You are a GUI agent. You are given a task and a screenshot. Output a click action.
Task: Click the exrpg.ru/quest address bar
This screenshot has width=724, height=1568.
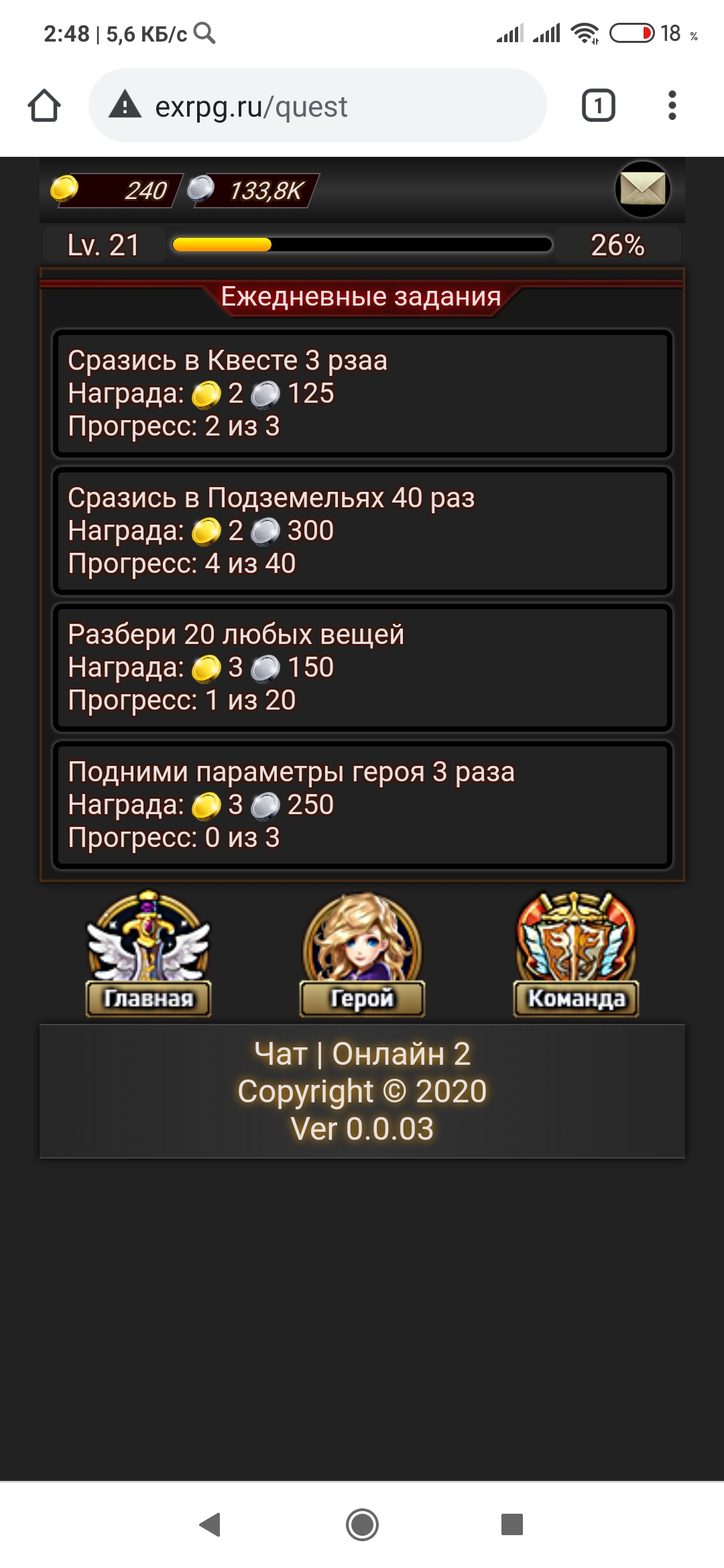317,105
